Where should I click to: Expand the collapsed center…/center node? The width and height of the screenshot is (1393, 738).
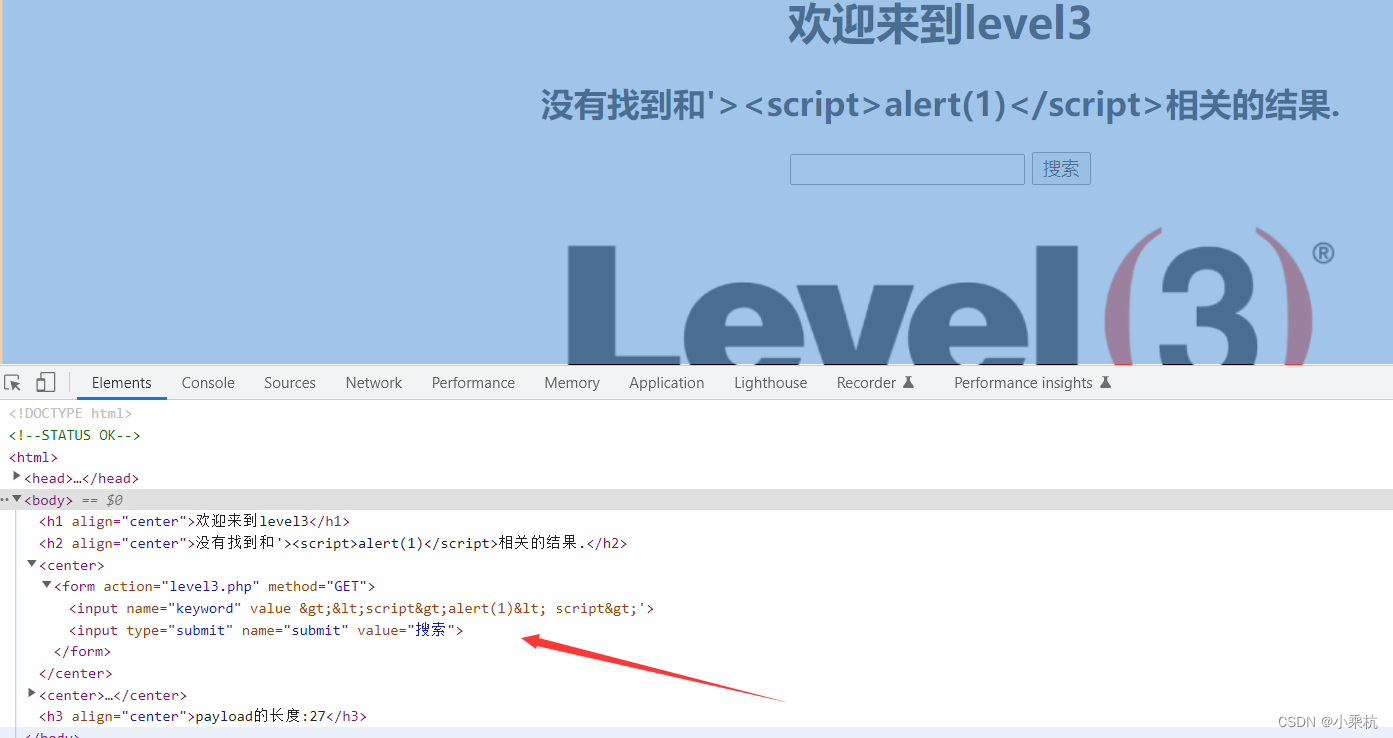click(x=32, y=694)
